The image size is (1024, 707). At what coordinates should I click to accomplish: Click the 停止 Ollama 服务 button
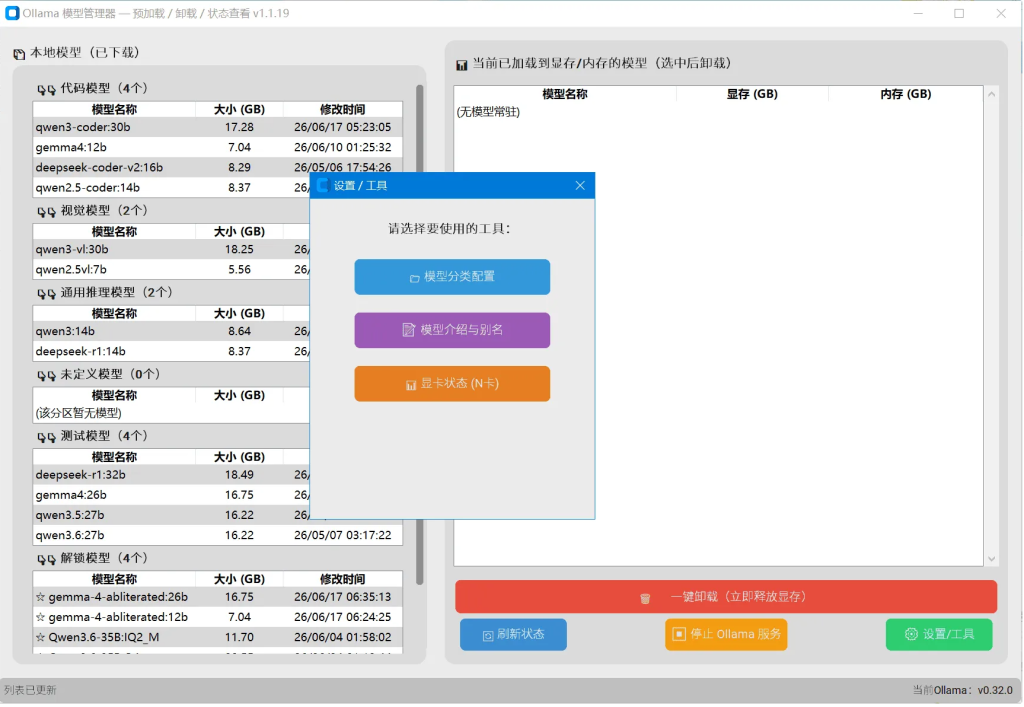pos(726,635)
